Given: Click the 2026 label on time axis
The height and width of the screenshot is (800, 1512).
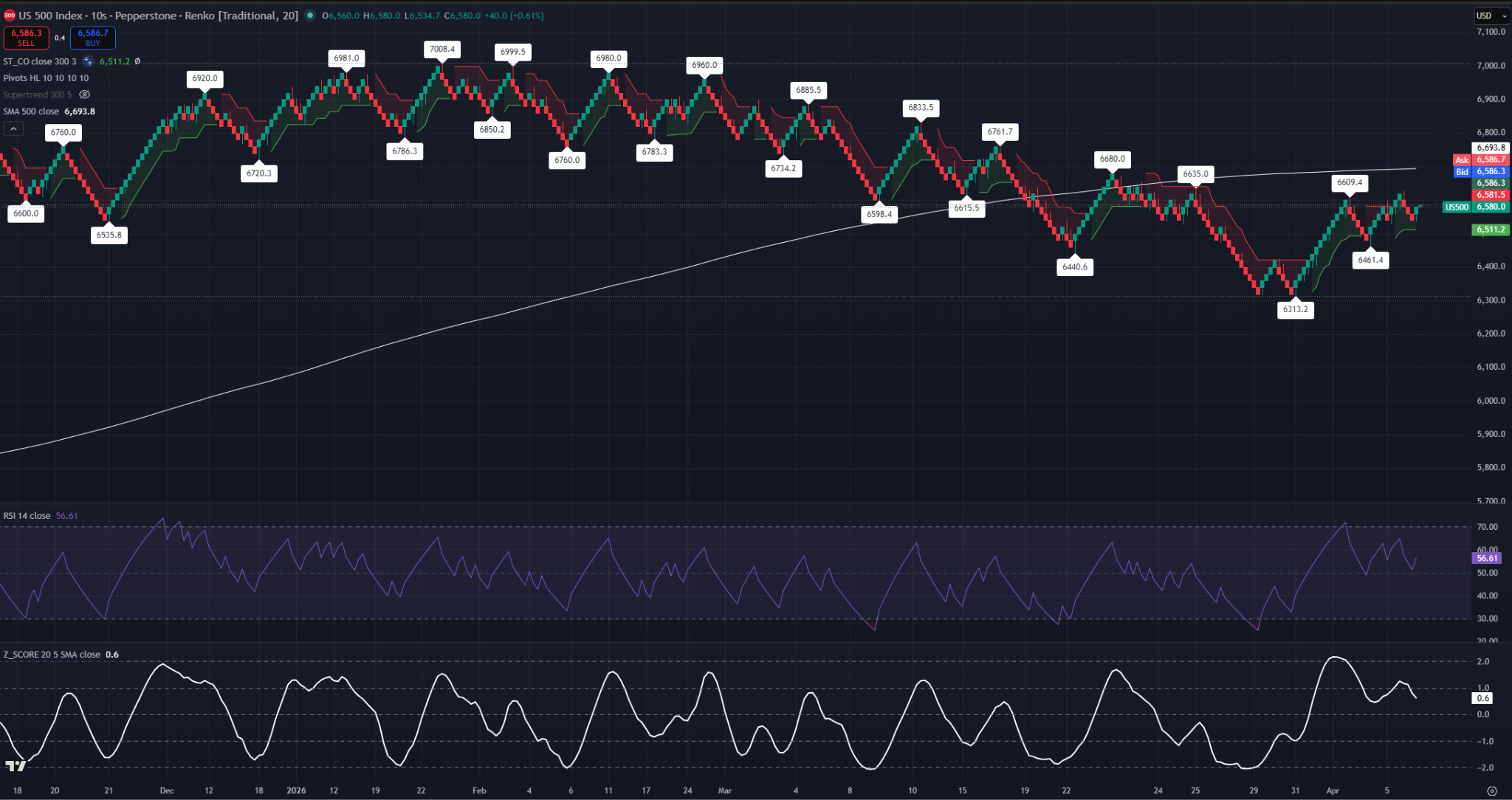Looking at the screenshot, I should [296, 790].
